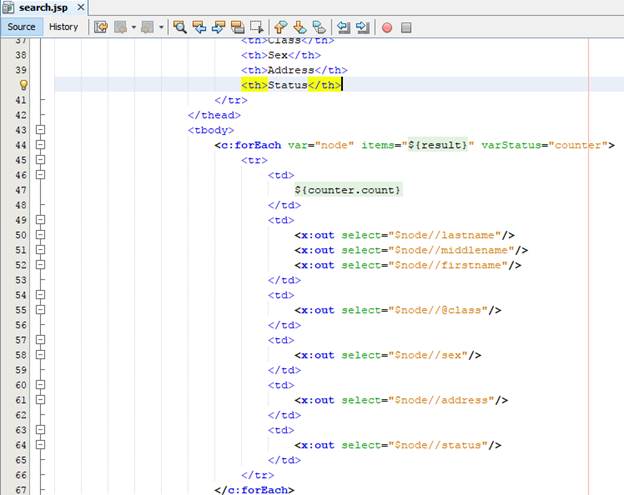Viewport: 624px width, 495px height.
Task: Go to the previous bookmark
Action: [x=281, y=27]
